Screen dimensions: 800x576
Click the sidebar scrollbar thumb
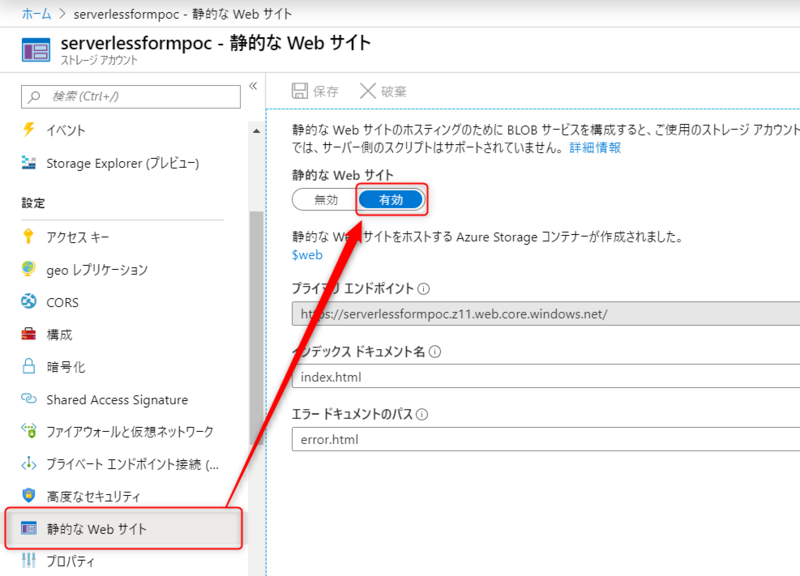(x=256, y=327)
